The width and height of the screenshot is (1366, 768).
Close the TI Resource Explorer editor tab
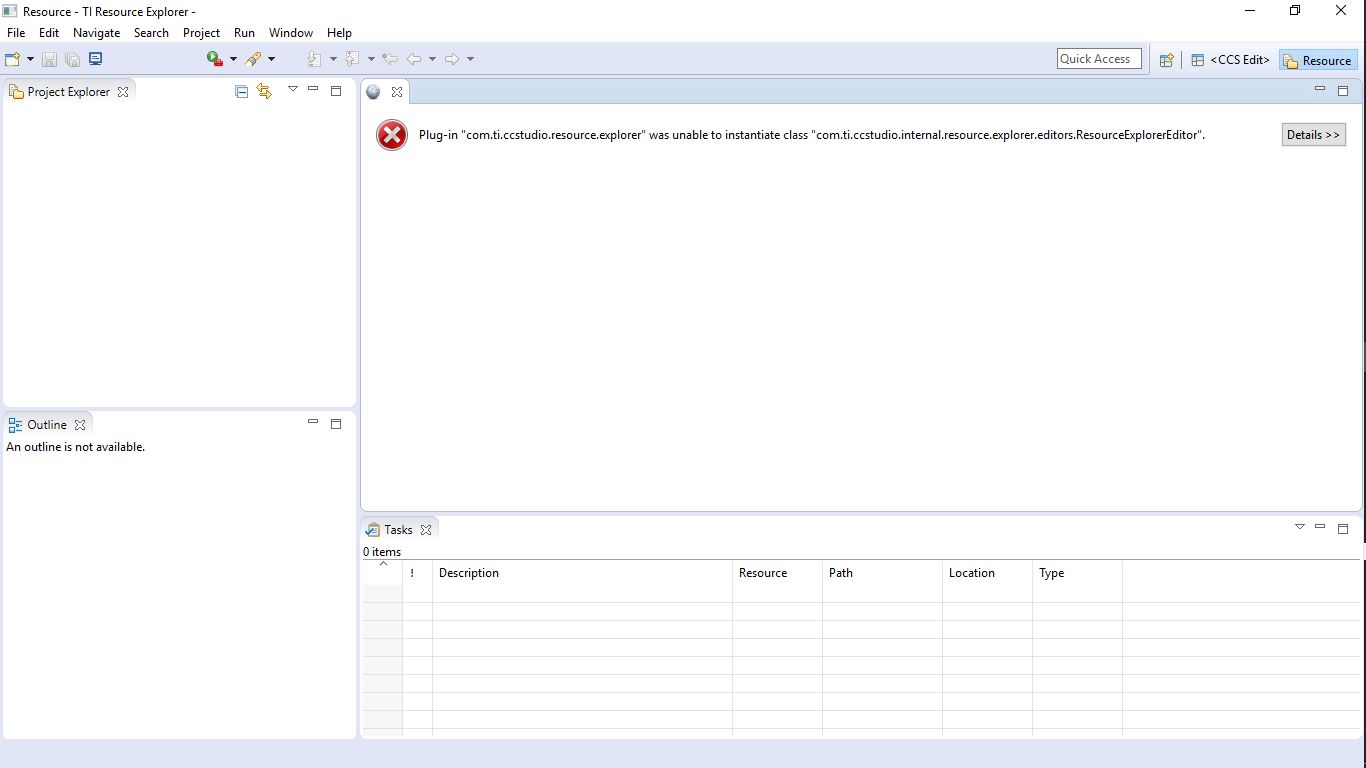[397, 91]
